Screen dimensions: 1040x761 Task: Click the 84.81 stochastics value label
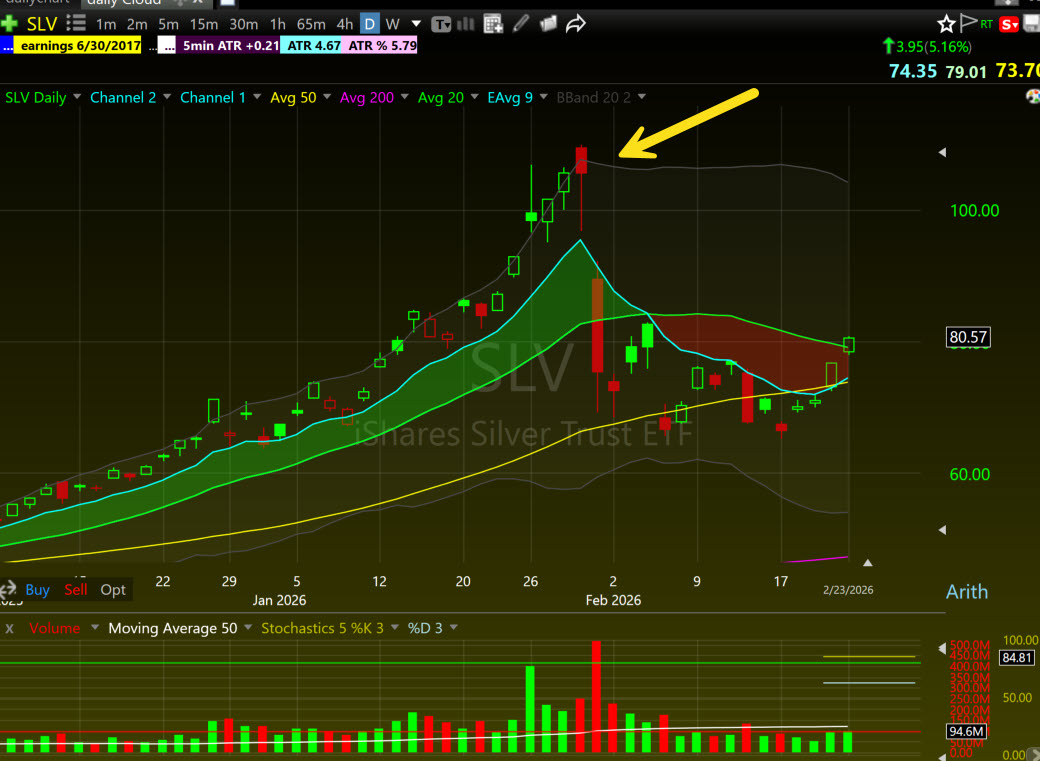(x=1016, y=658)
